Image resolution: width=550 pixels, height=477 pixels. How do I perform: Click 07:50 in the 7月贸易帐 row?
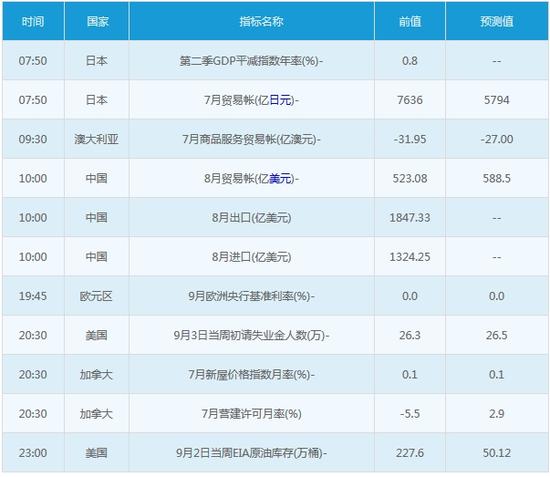tap(33, 100)
